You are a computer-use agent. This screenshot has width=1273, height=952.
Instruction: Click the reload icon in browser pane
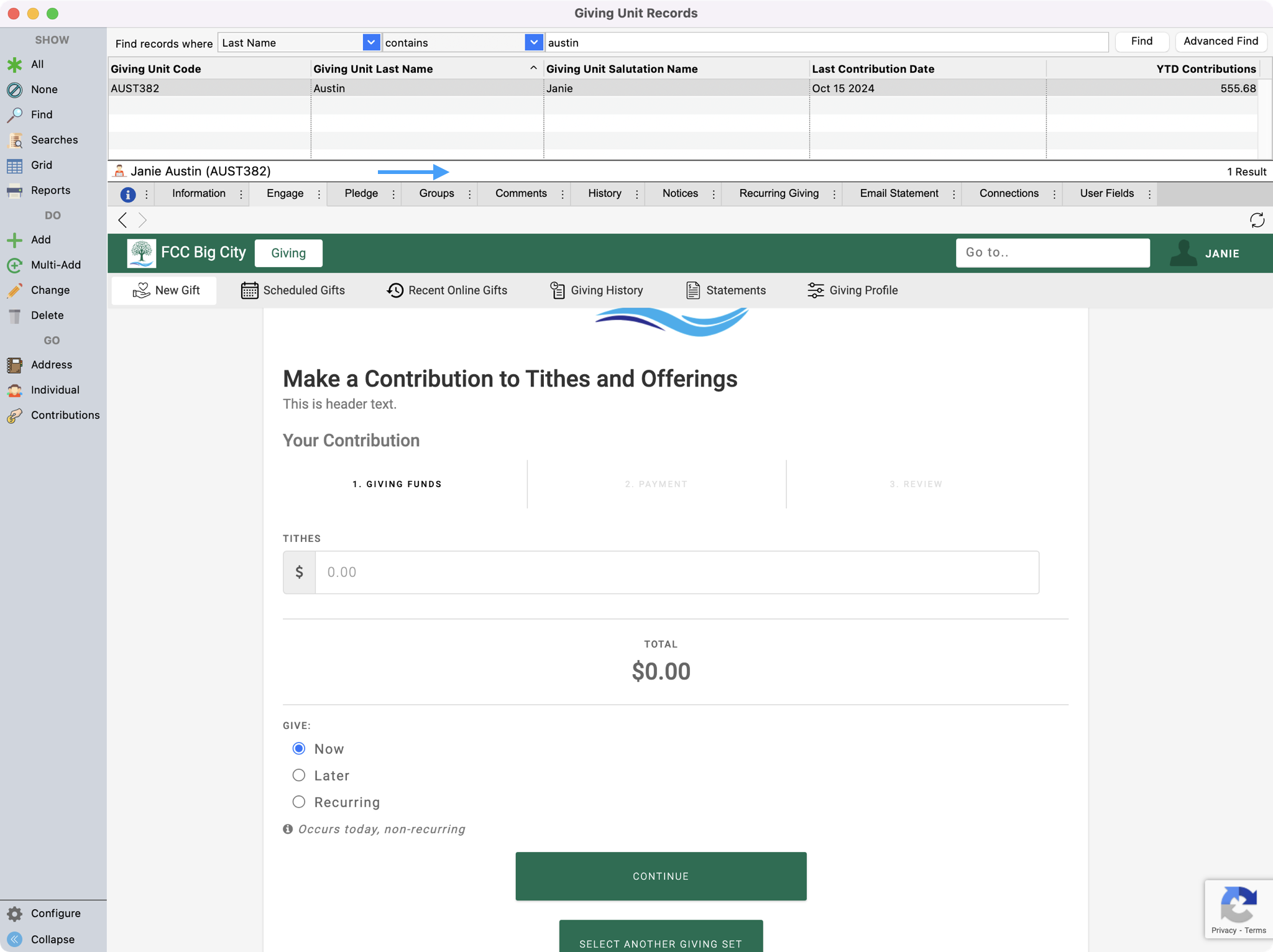(1257, 220)
